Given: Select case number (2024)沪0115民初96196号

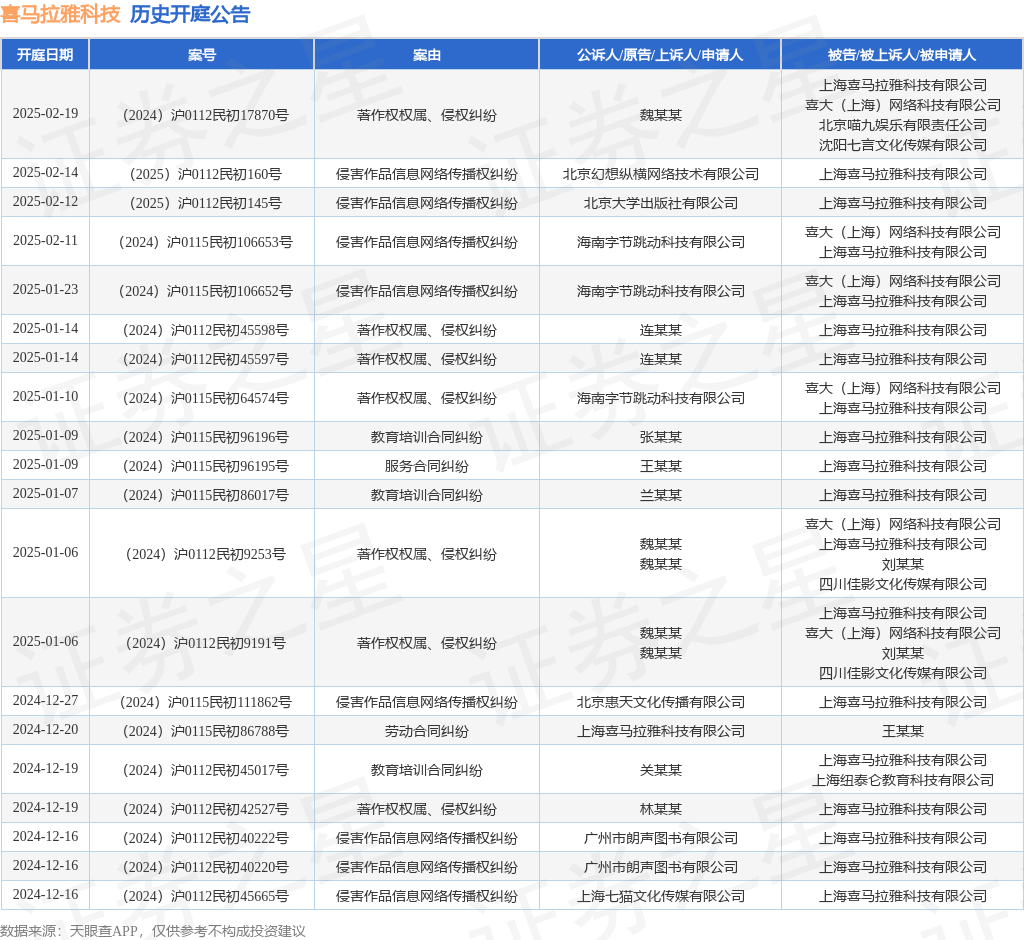Looking at the screenshot, I should tap(205, 437).
